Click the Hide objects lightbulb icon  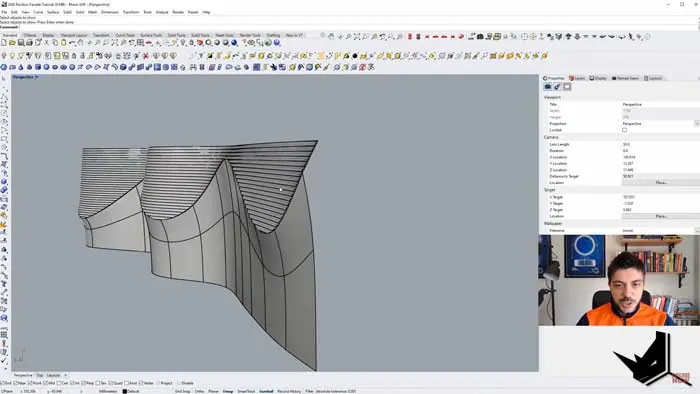pyautogui.click(x=4, y=56)
